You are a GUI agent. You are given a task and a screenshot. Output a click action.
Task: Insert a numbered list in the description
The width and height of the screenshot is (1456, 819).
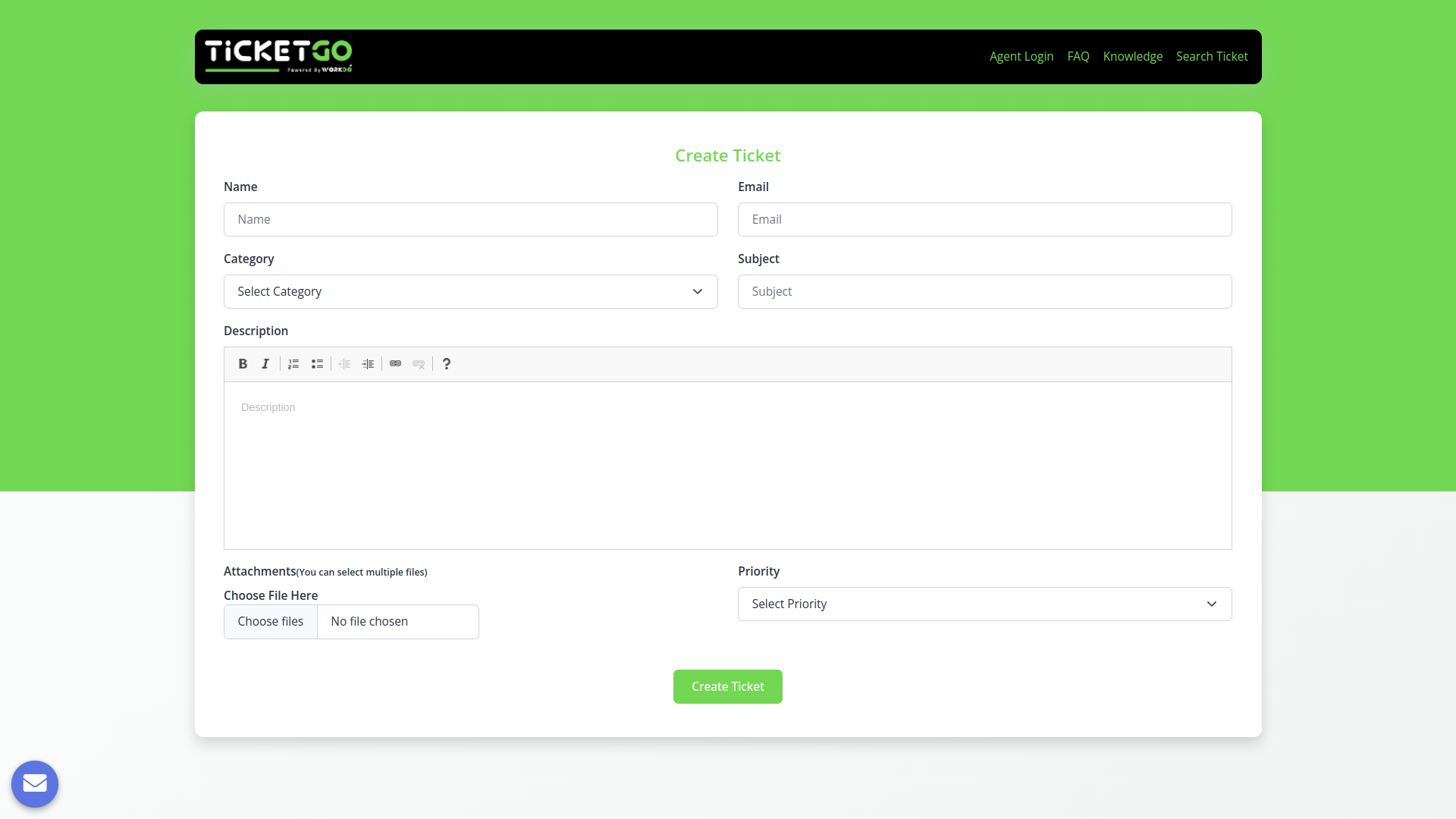point(293,364)
